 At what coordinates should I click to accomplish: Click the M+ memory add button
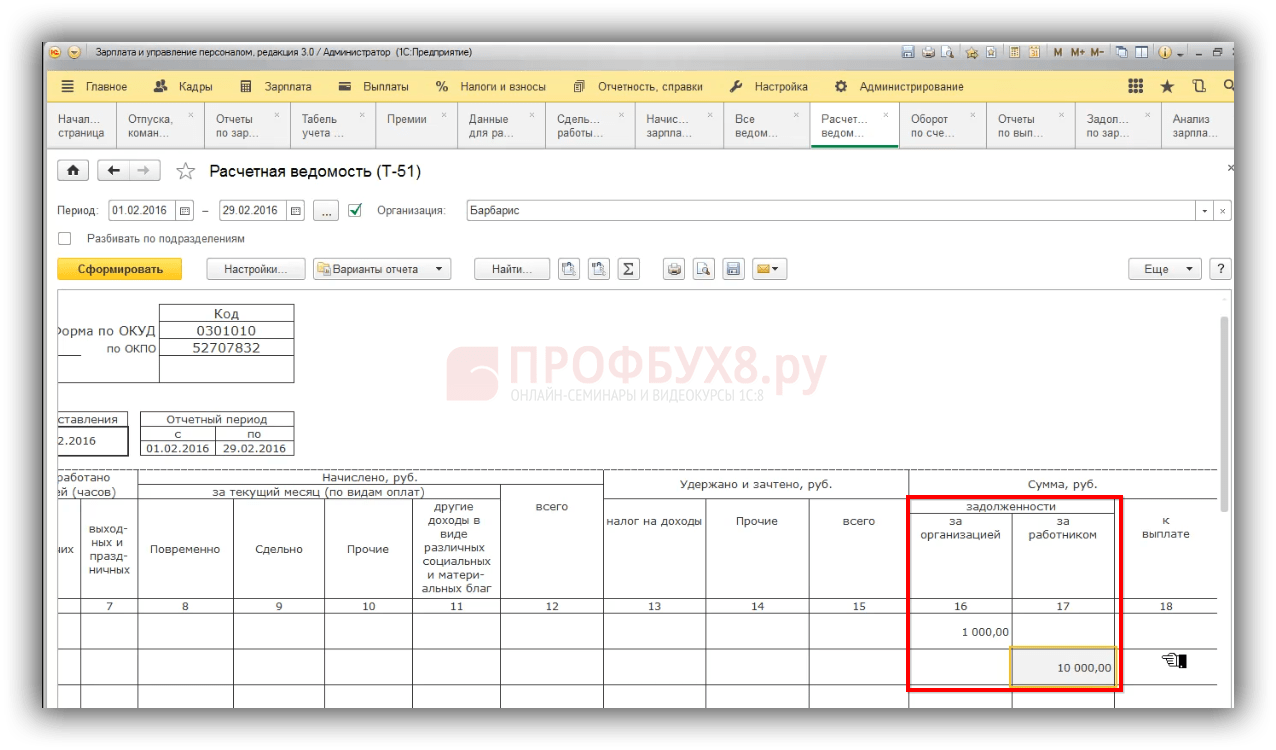click(1077, 52)
